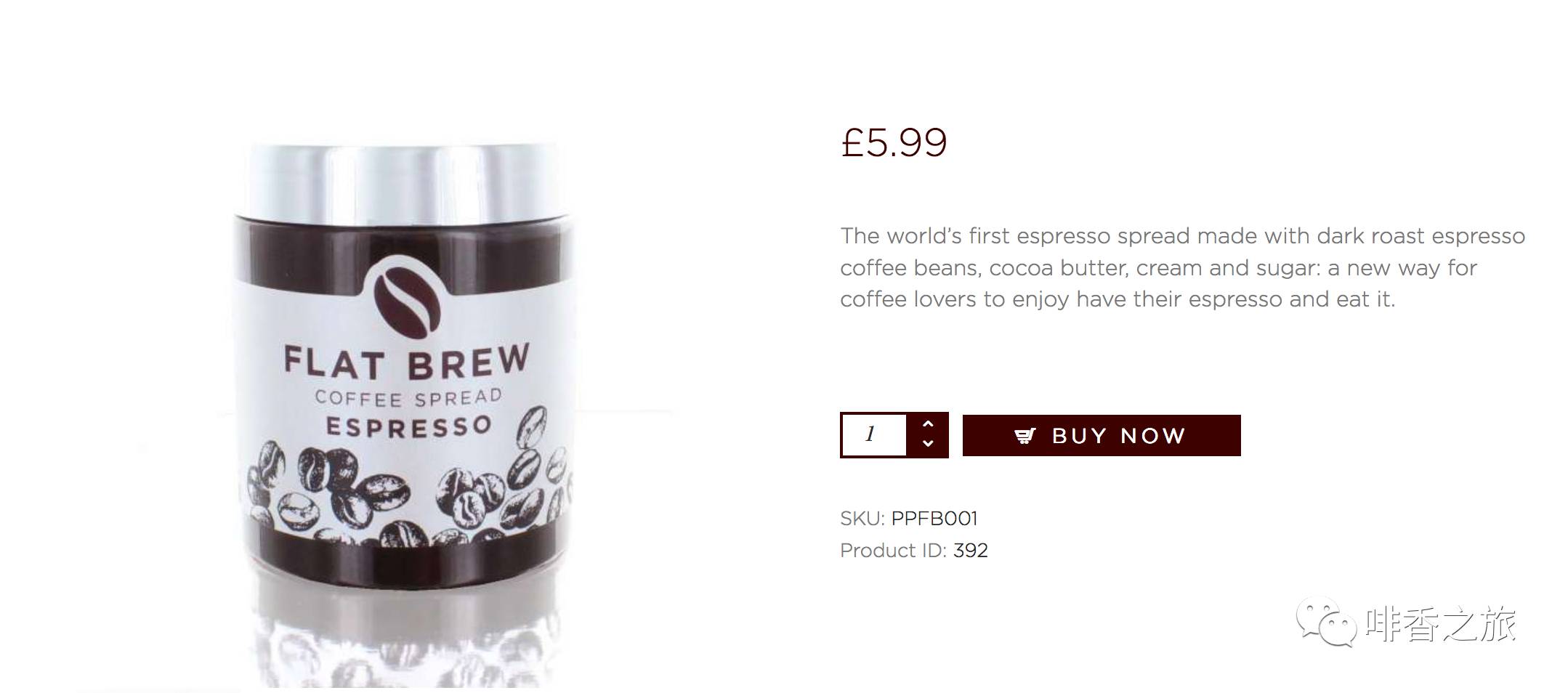
Task: Click the quantity field showing 1
Action: point(874,434)
